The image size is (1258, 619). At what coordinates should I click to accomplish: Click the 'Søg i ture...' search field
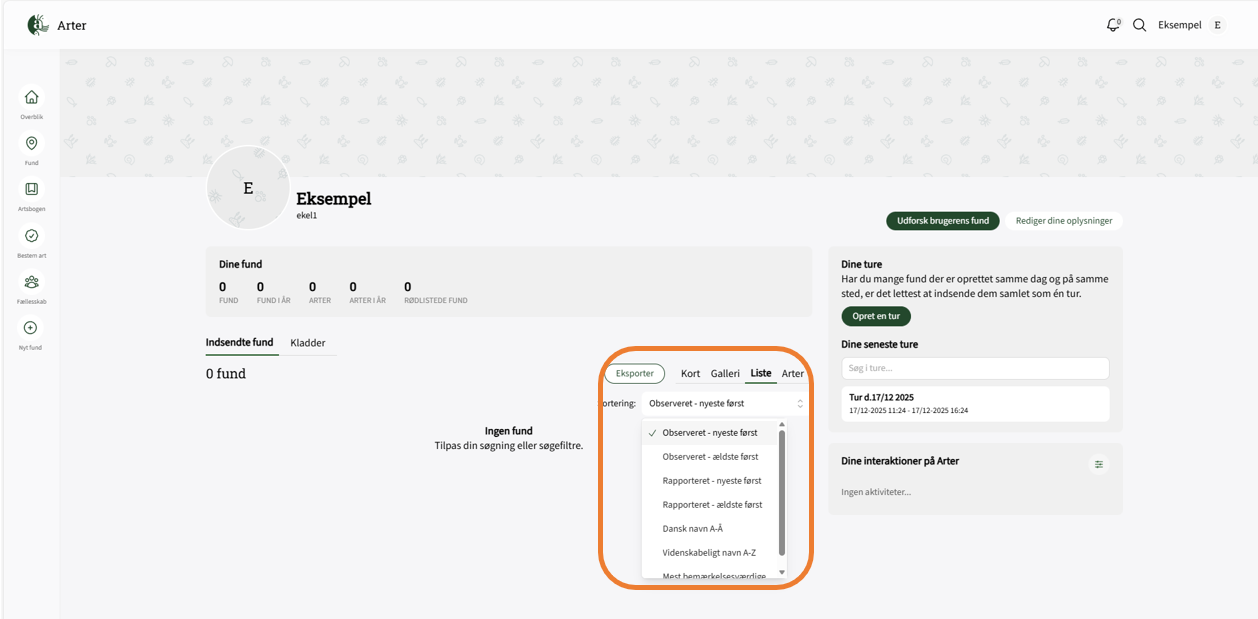(975, 368)
